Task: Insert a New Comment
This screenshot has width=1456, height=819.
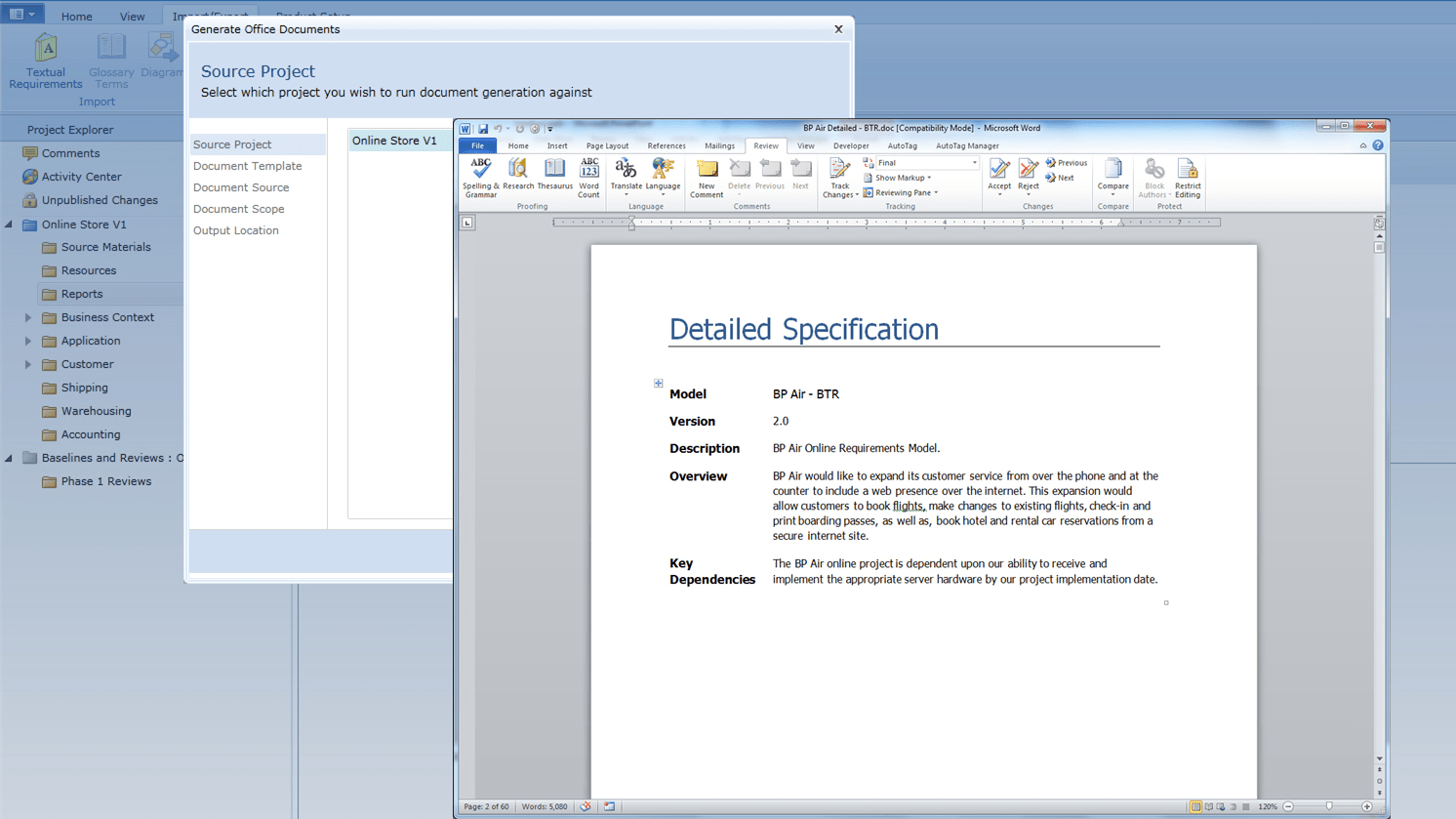Action: (x=706, y=178)
